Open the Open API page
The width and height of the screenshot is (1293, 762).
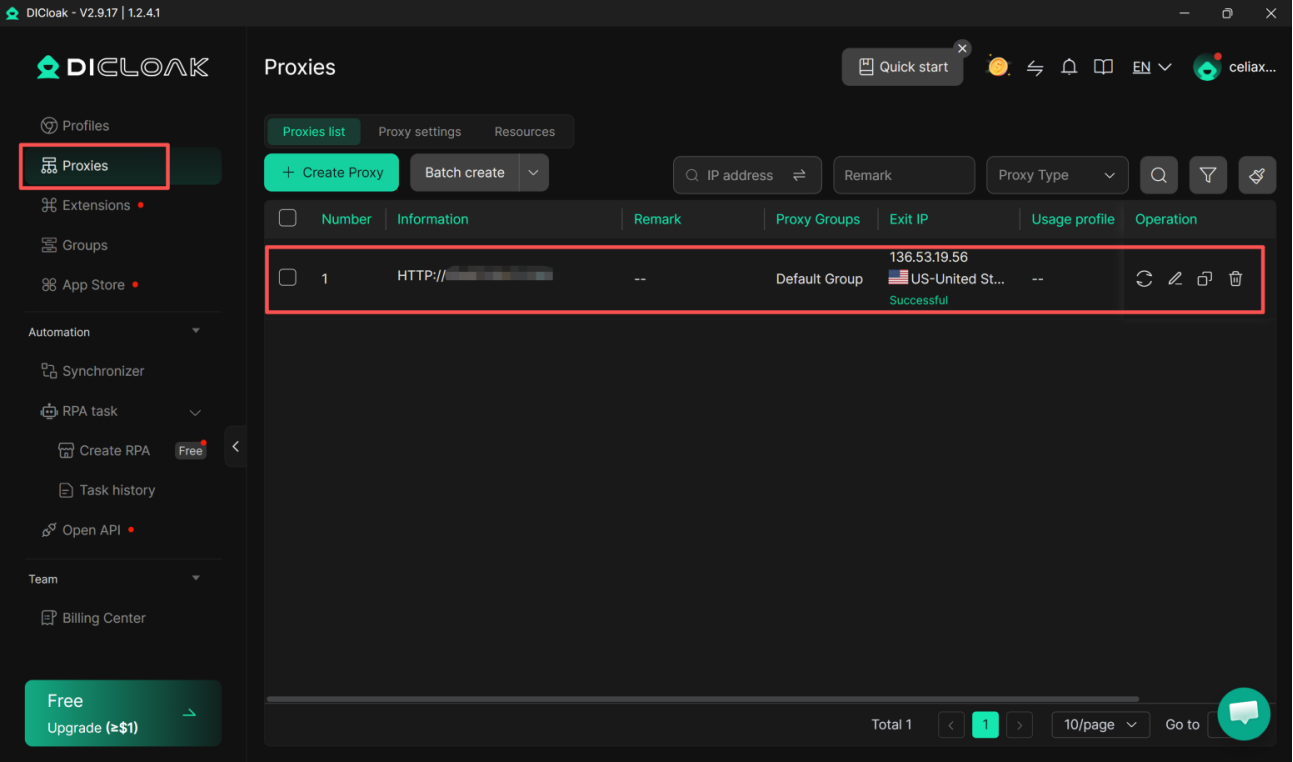(x=81, y=530)
